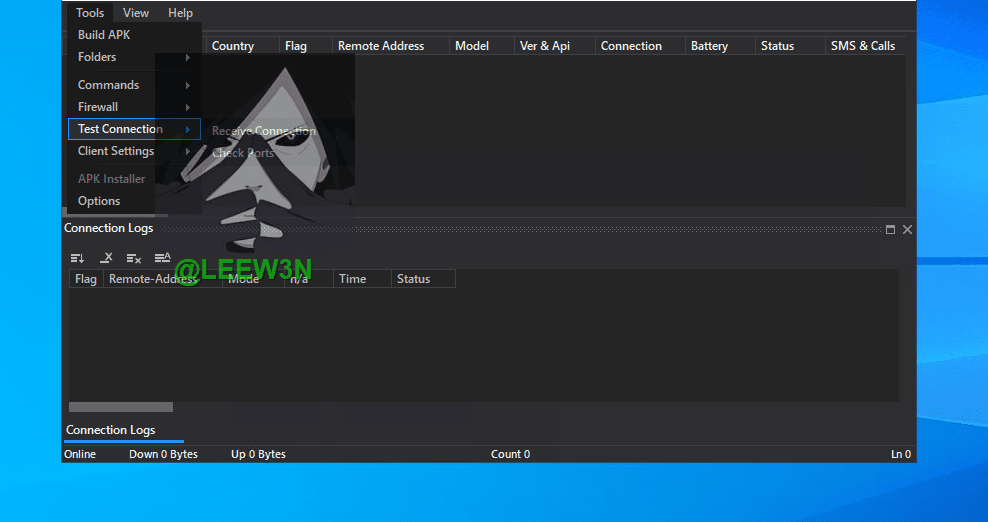This screenshot has height=522, width=988.
Task: Click the lines-with-A icon in logs toolbar
Action: click(162, 258)
